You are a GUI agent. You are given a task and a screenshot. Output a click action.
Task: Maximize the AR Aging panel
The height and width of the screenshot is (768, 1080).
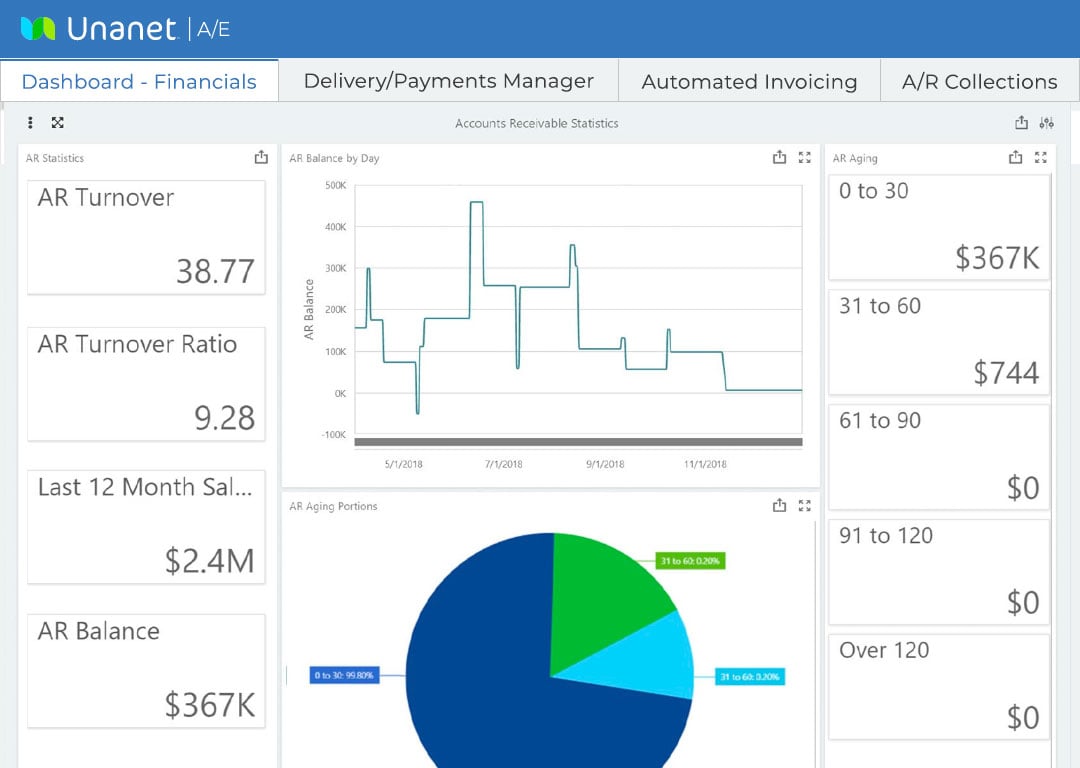click(x=1041, y=157)
